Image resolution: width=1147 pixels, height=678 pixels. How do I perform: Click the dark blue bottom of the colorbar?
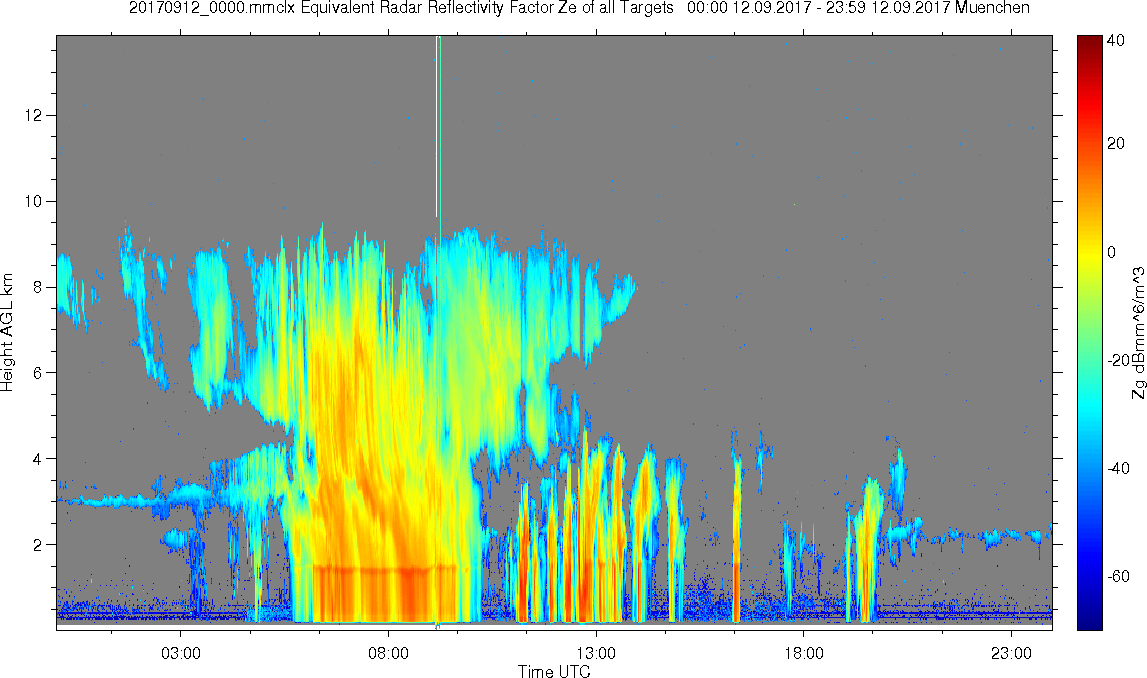(x=1089, y=620)
